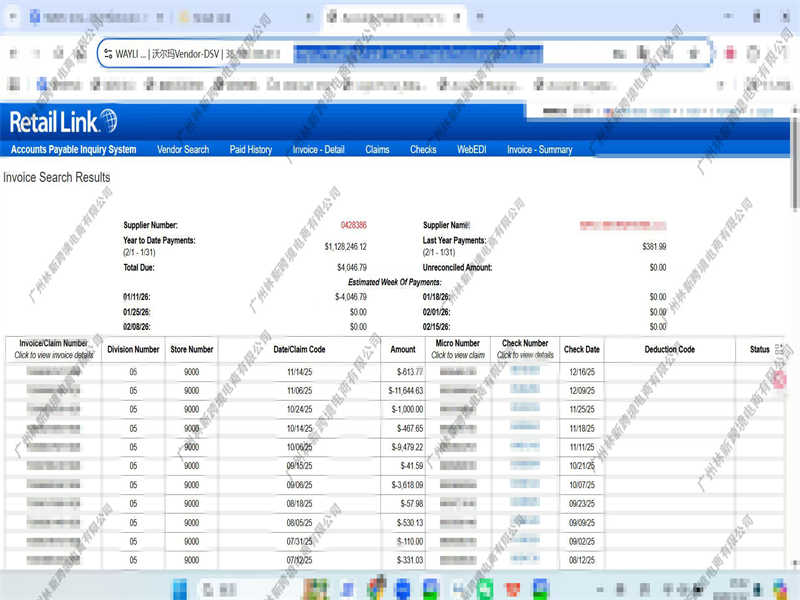The image size is (800, 600).
Task: Click the Check Date column header
Action: [582, 349]
